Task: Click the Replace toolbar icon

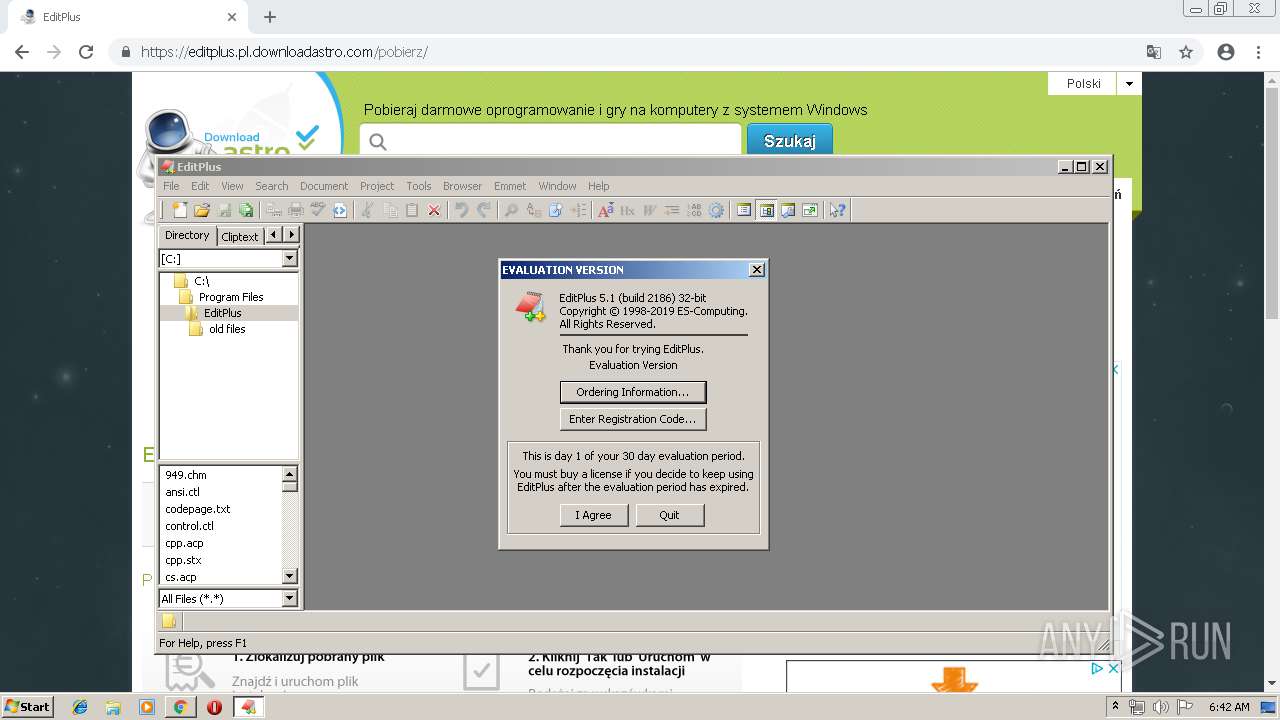Action: [x=534, y=210]
